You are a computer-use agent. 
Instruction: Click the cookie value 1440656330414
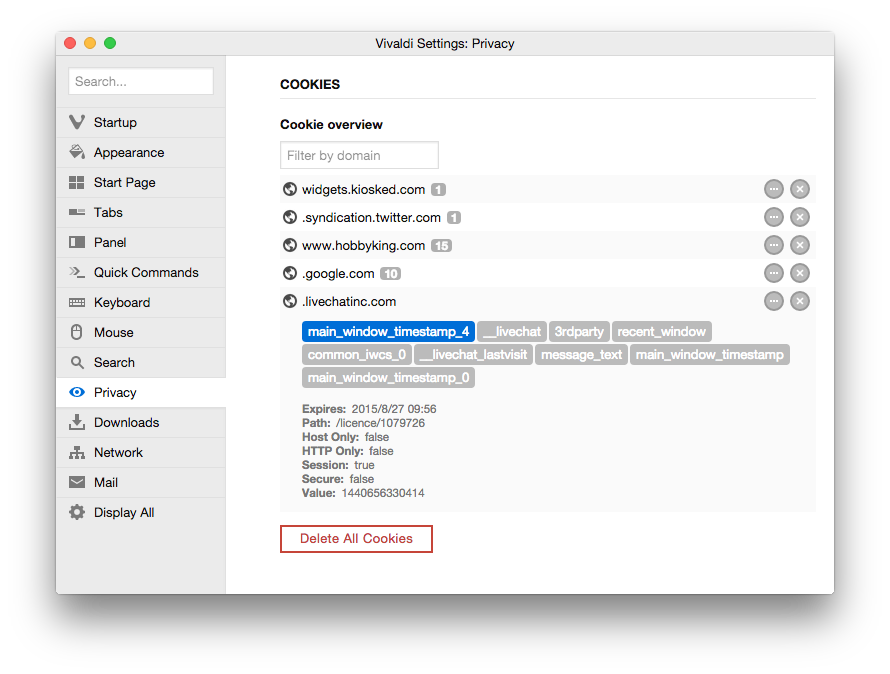coord(383,493)
